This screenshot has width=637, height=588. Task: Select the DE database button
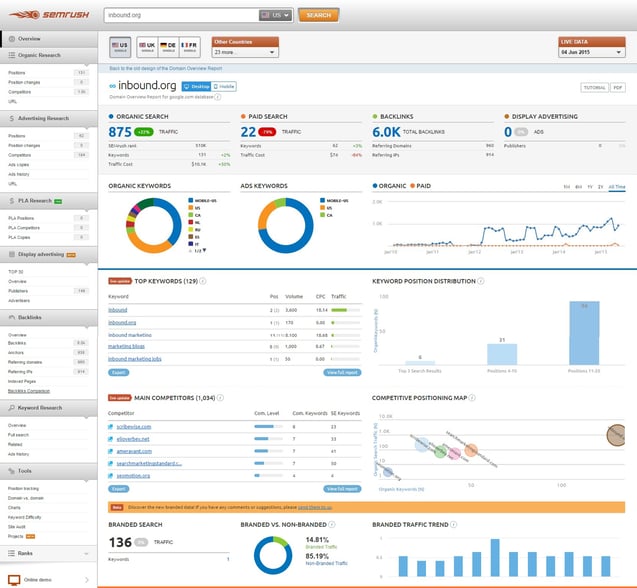[x=168, y=47]
